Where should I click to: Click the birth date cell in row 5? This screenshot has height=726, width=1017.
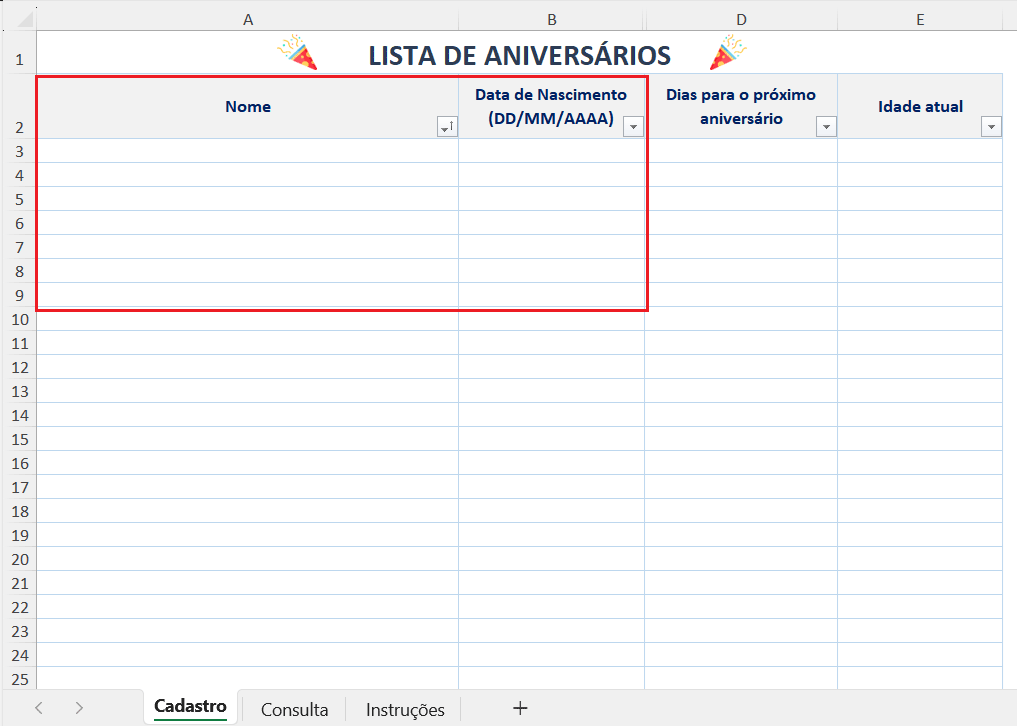pyautogui.click(x=551, y=199)
